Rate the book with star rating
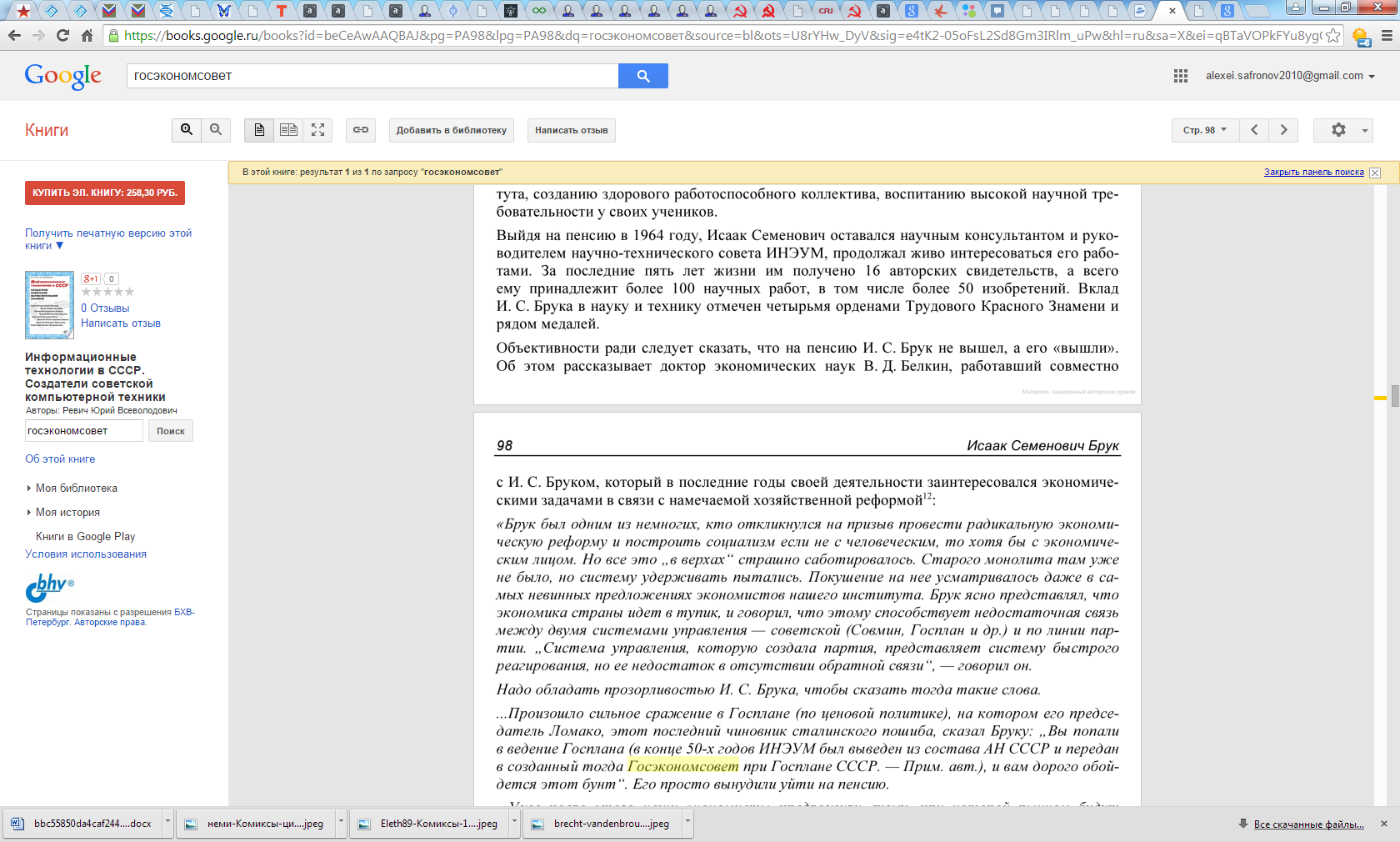 pos(107,292)
